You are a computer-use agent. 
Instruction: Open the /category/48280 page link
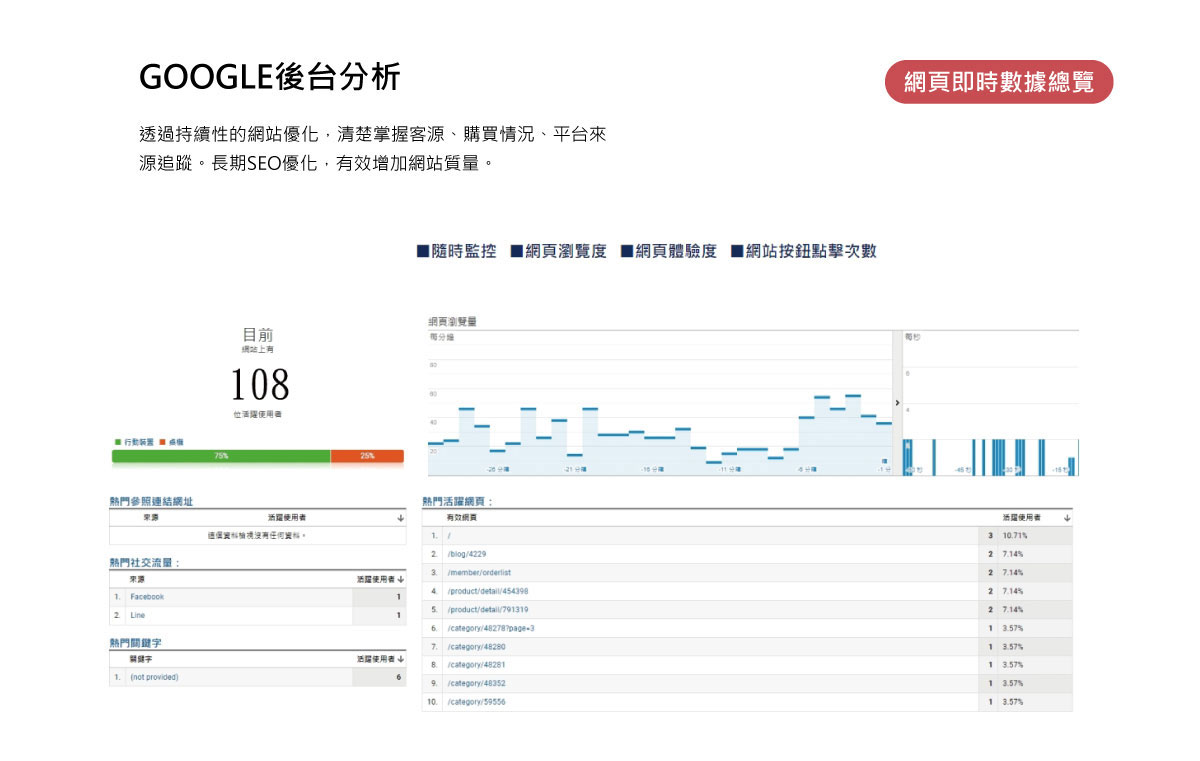tap(476, 647)
